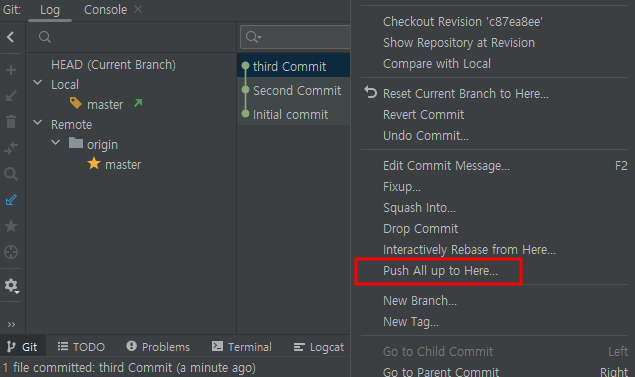Collapse the Remote branches node
This screenshot has height=377, width=635.
(38, 123)
